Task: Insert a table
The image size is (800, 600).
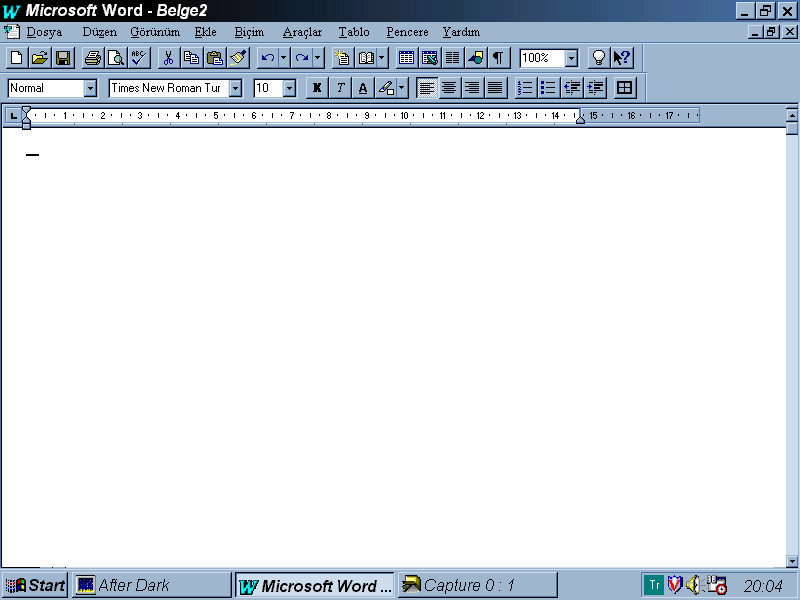Action: pos(407,58)
